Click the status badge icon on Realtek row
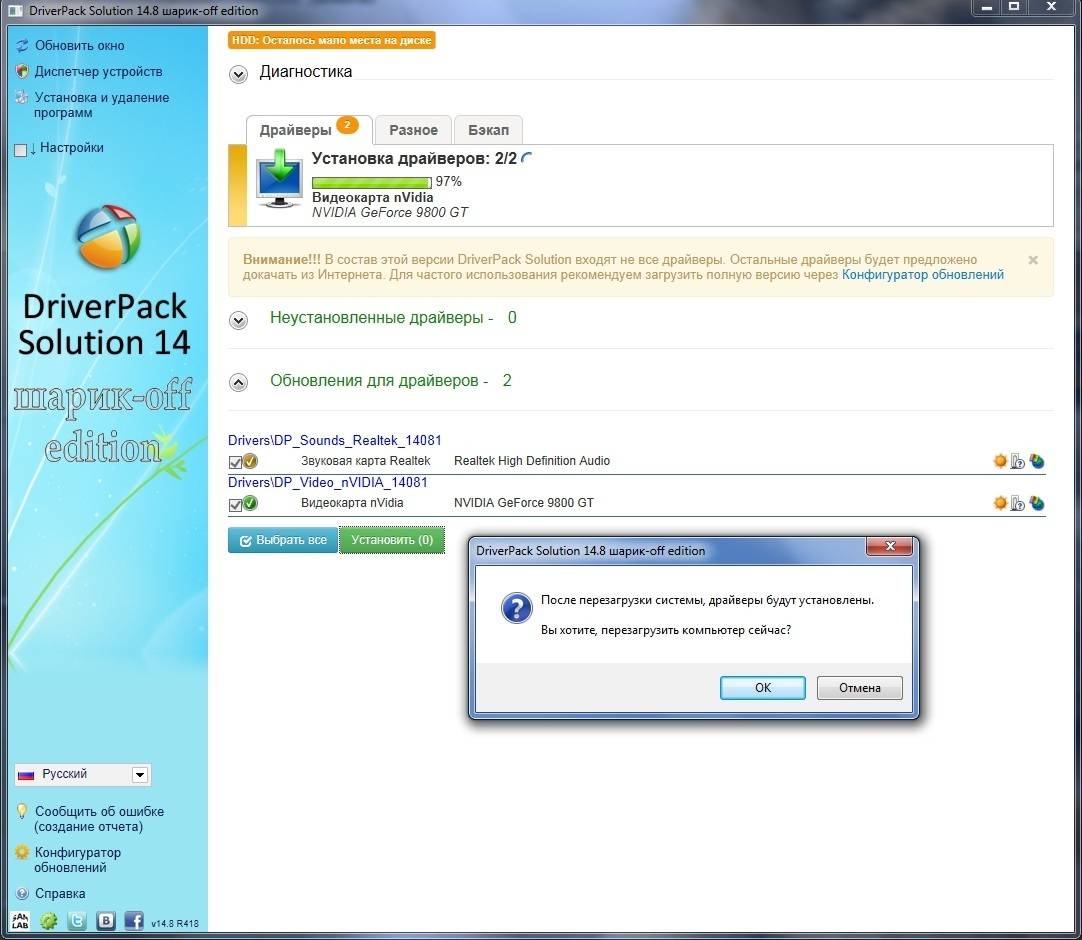Viewport: 1082px width, 940px height. 250,461
